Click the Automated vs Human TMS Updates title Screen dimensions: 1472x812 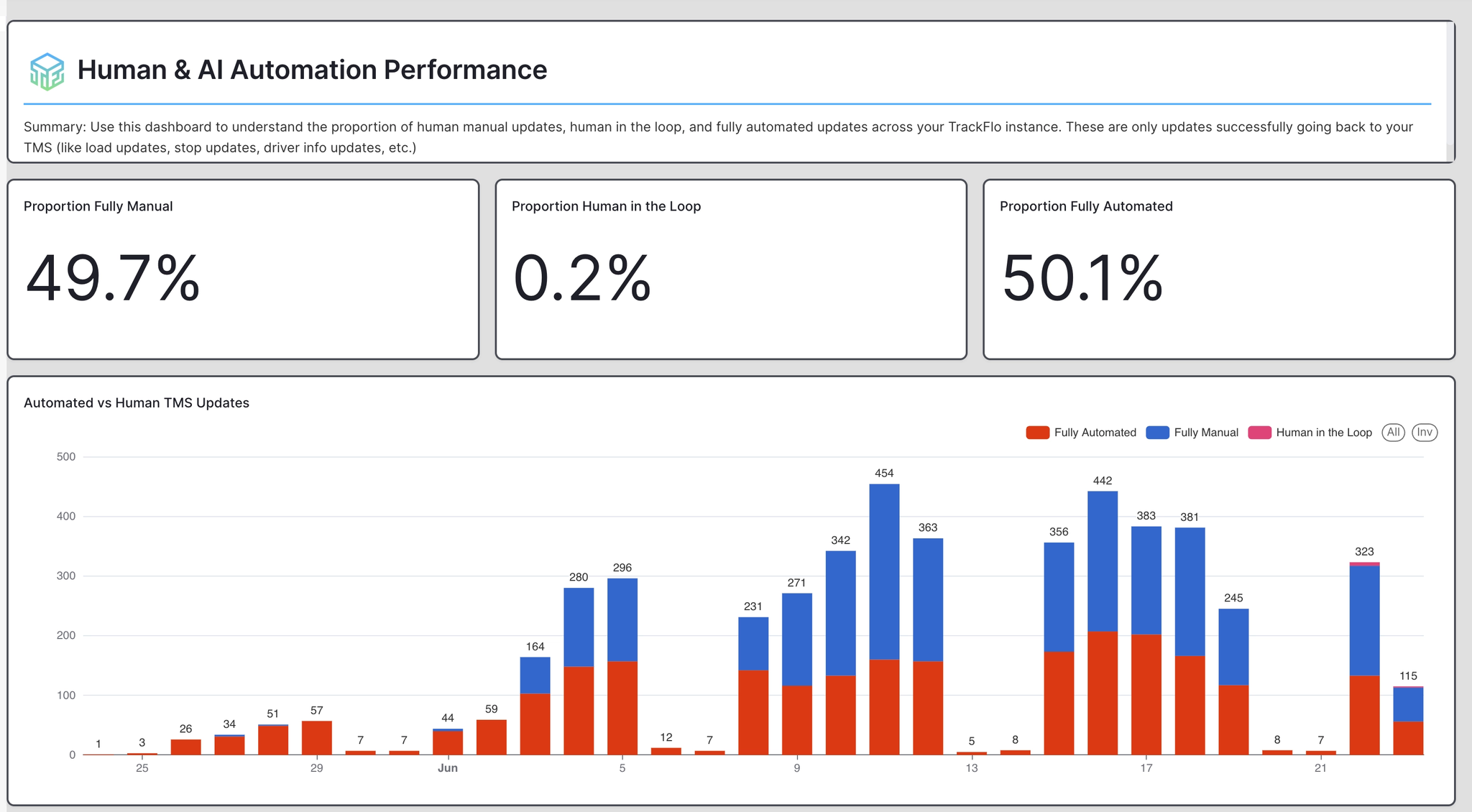click(x=137, y=403)
